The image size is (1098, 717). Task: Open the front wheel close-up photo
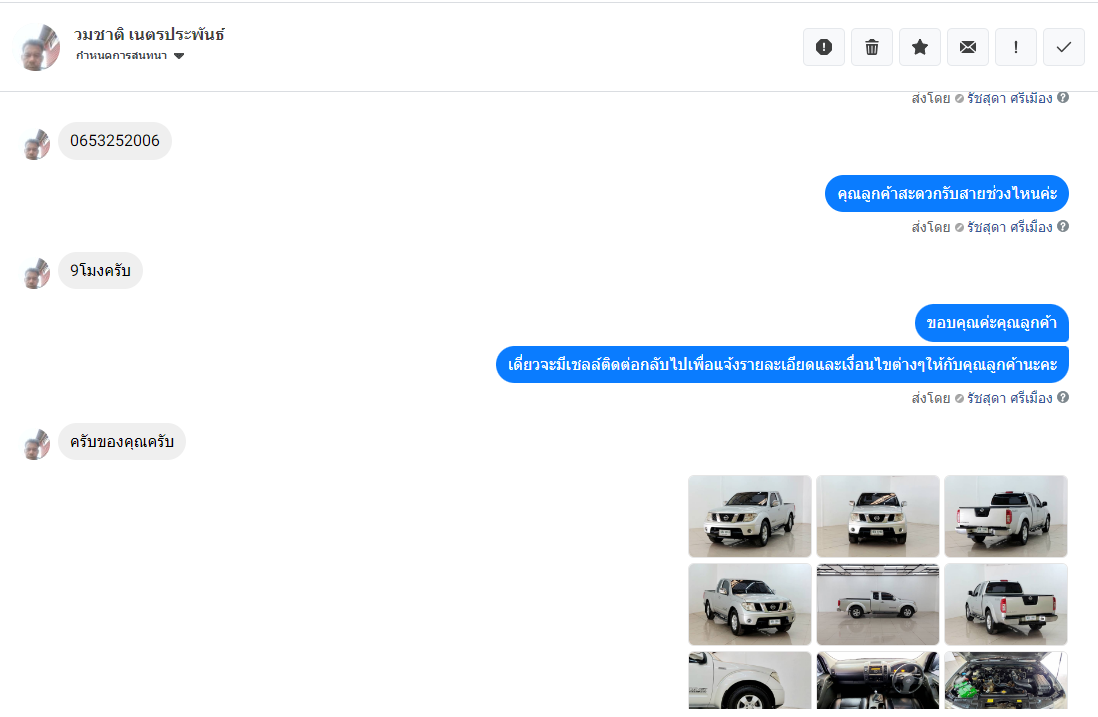click(x=750, y=681)
